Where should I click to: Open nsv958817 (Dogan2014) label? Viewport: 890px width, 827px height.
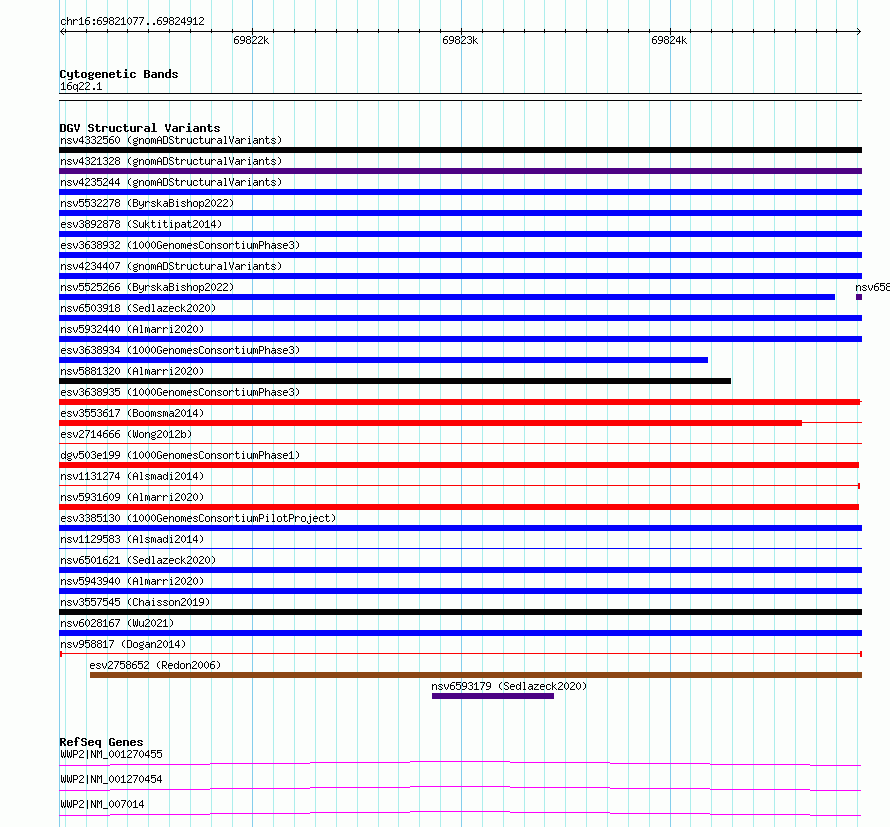123,644
